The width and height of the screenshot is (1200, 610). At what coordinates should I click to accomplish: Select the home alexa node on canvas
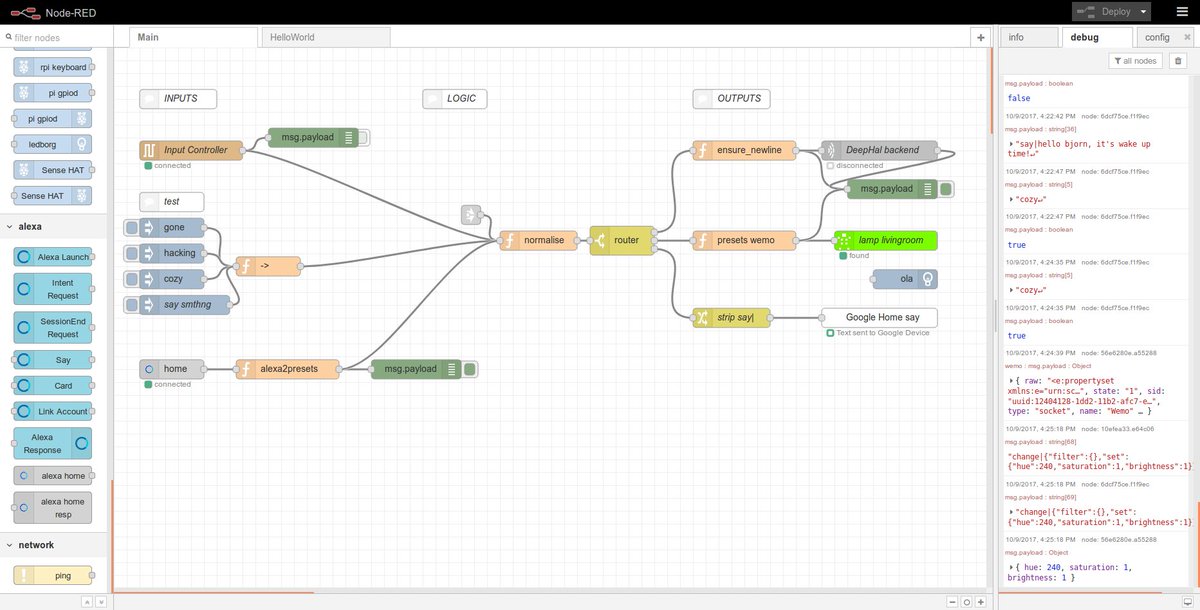click(x=172, y=368)
